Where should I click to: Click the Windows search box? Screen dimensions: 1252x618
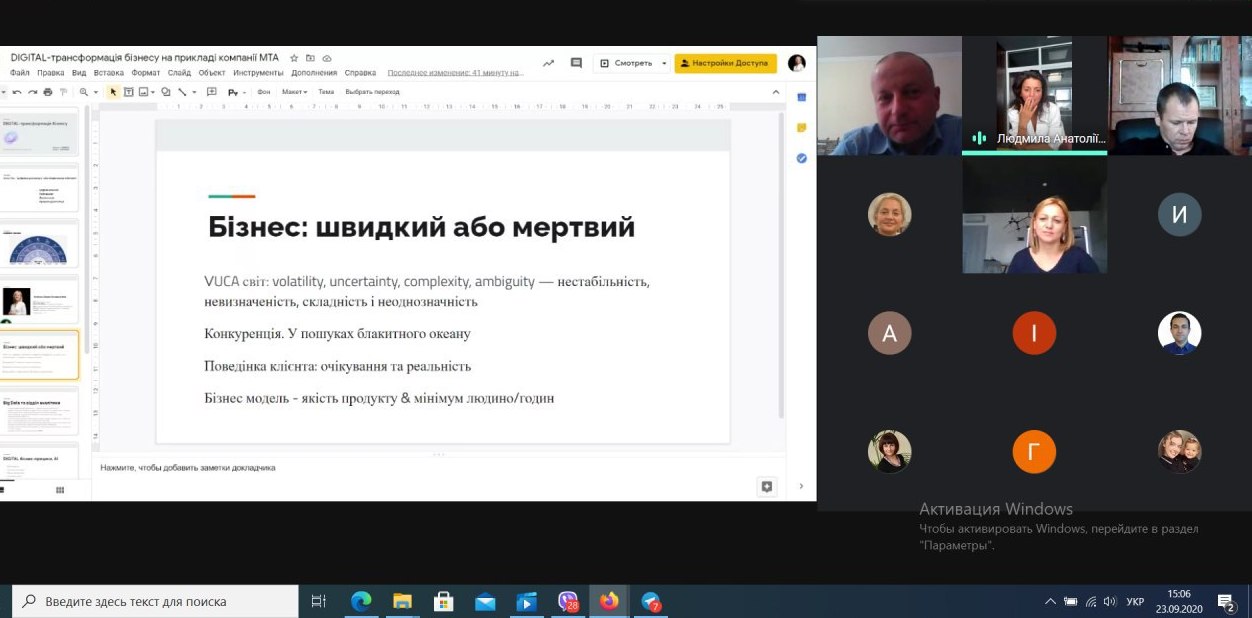(155, 601)
